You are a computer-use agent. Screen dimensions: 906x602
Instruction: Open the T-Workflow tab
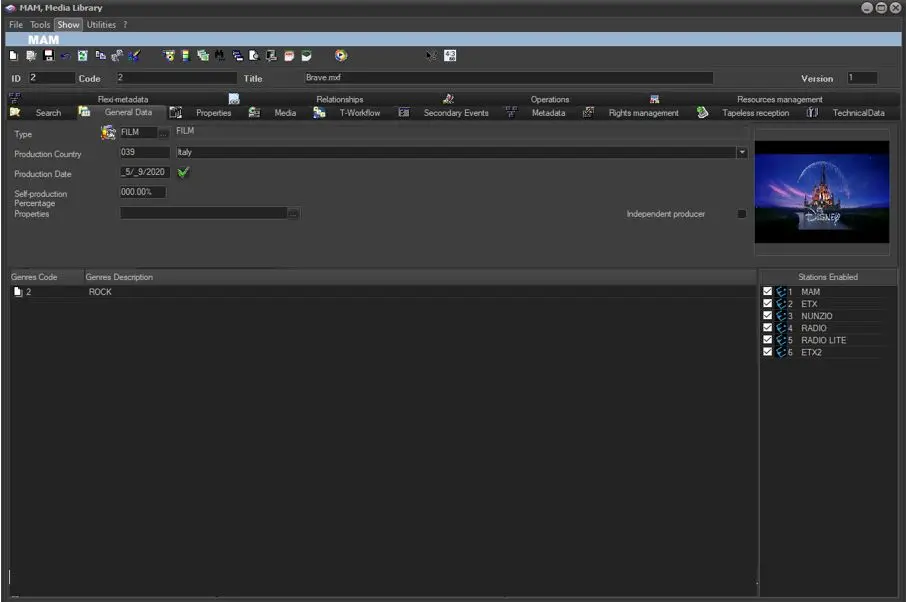point(359,113)
